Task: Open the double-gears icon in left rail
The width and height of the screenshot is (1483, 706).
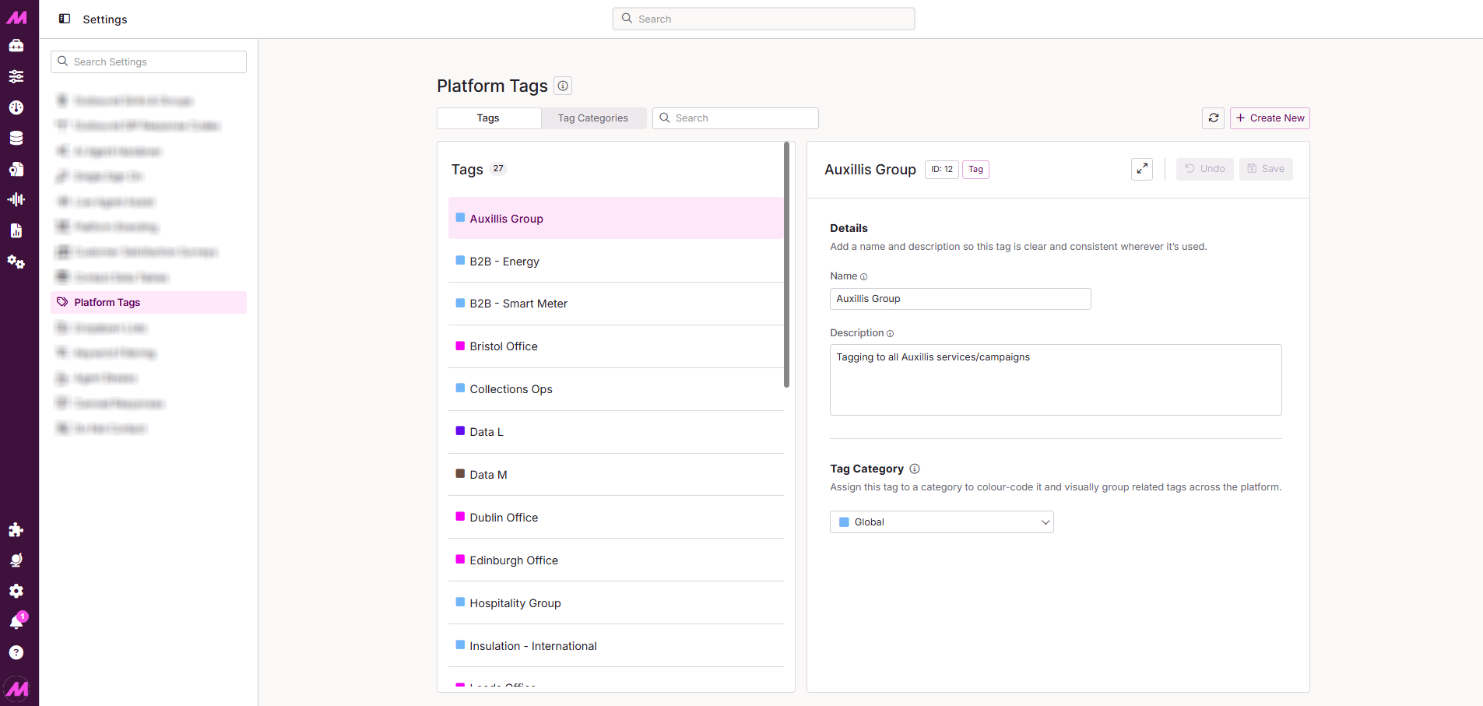Action: click(16, 261)
